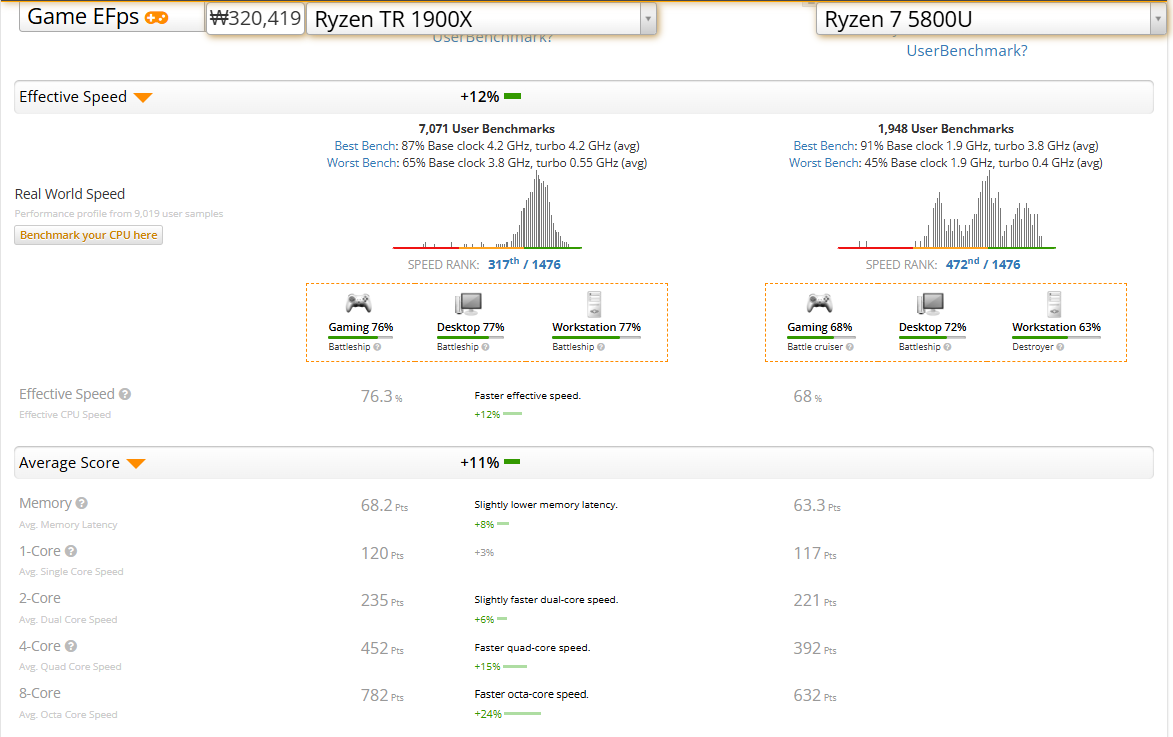
Task: Click the 782 Pts octa-core score
Action: (x=382, y=696)
